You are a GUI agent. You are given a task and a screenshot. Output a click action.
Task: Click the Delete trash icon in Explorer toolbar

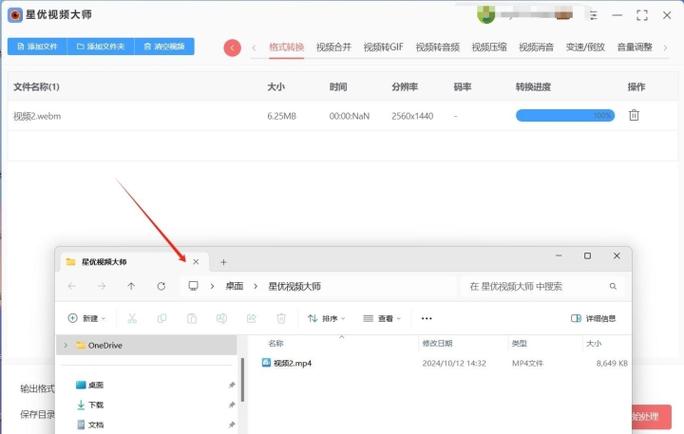click(x=281, y=318)
